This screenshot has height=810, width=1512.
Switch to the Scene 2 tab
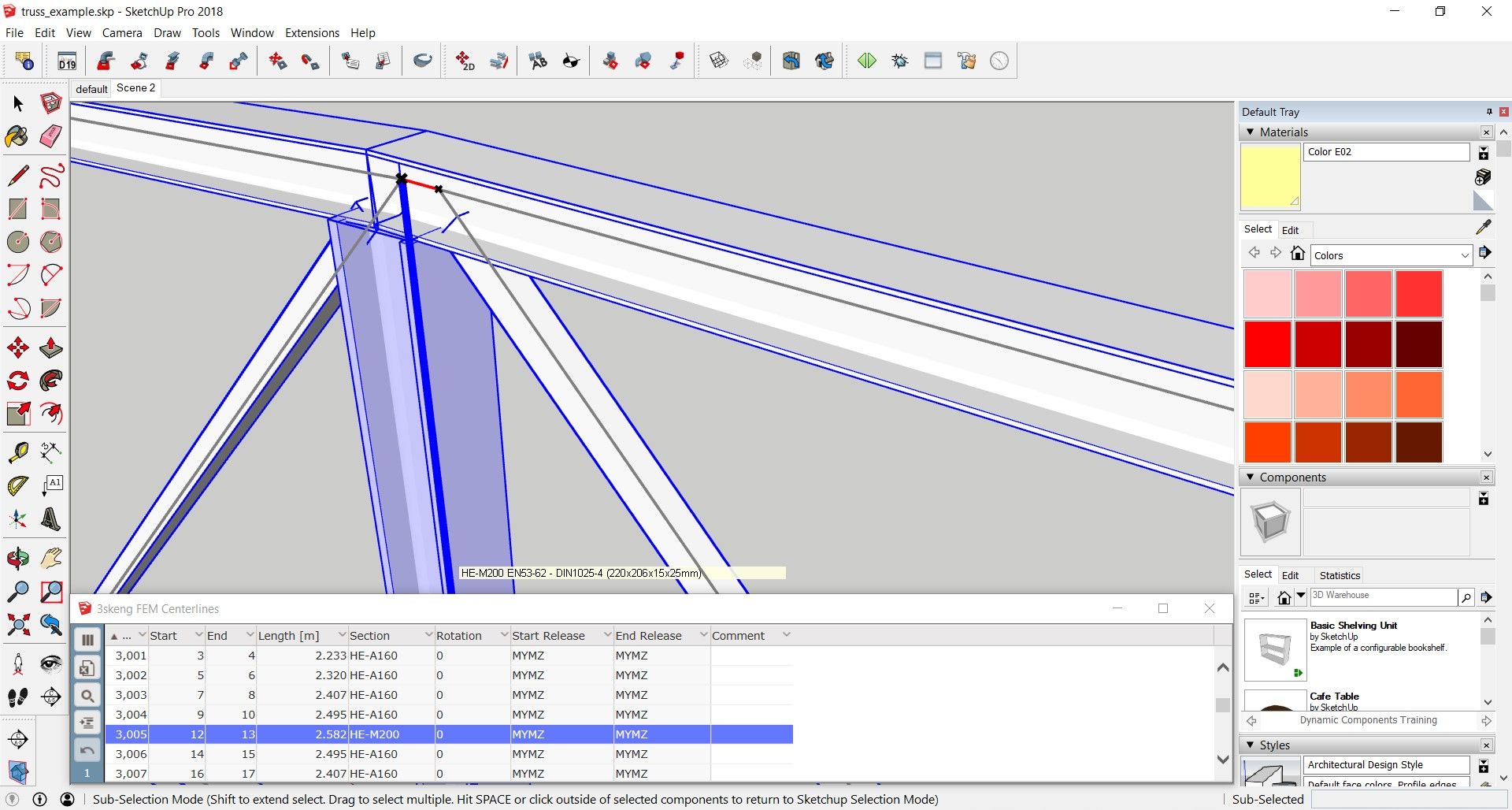[x=135, y=88]
